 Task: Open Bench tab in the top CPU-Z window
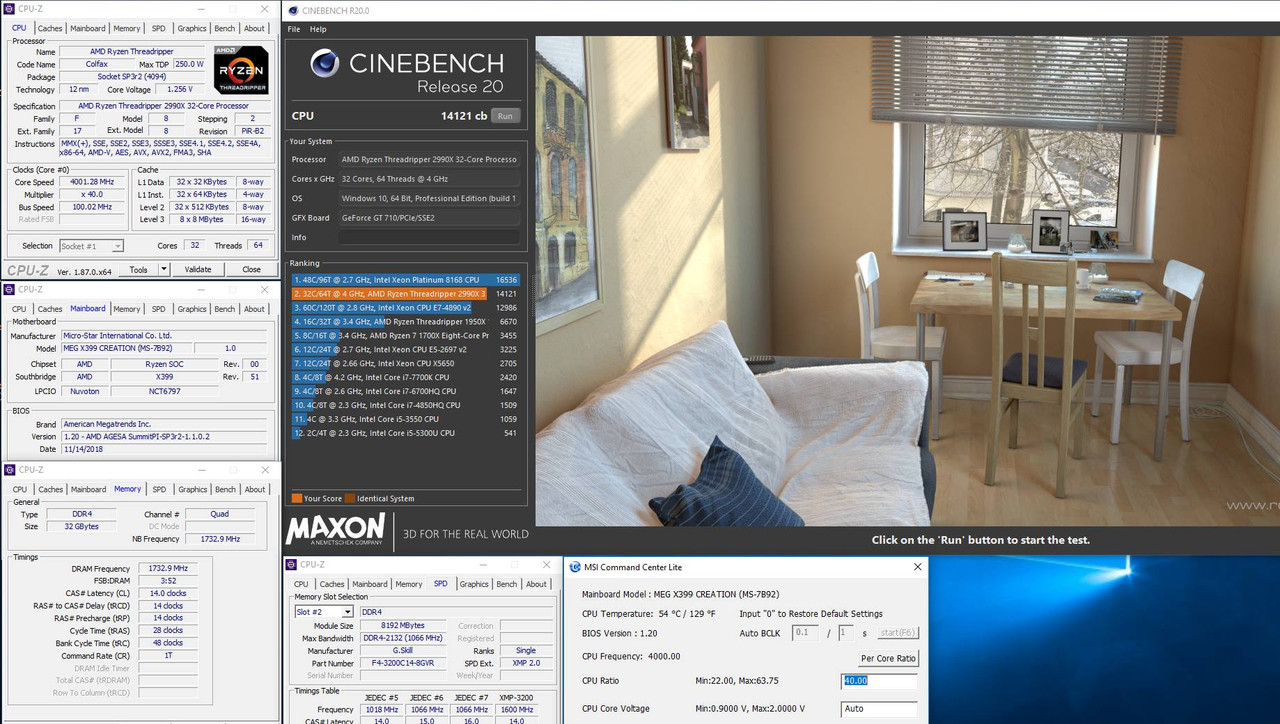pyautogui.click(x=225, y=28)
